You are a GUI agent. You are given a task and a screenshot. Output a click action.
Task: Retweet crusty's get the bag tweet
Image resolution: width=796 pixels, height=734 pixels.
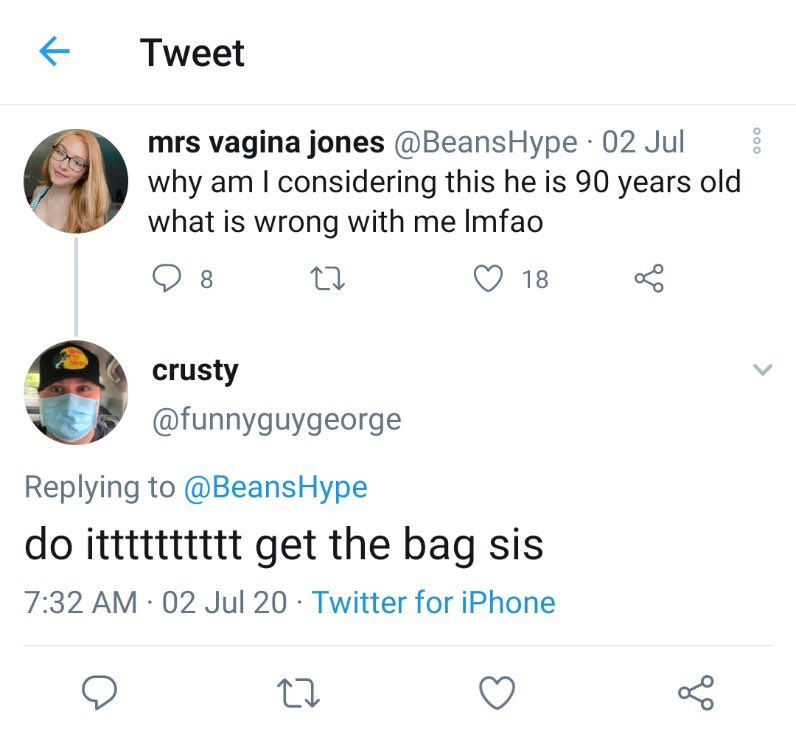point(298,693)
